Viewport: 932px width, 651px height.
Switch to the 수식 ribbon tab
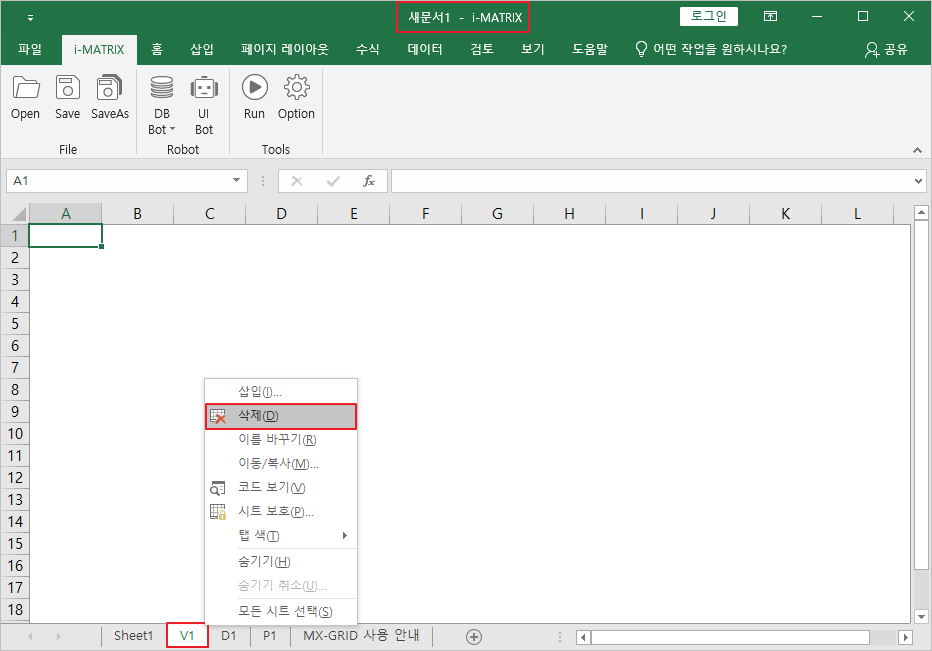(368, 49)
